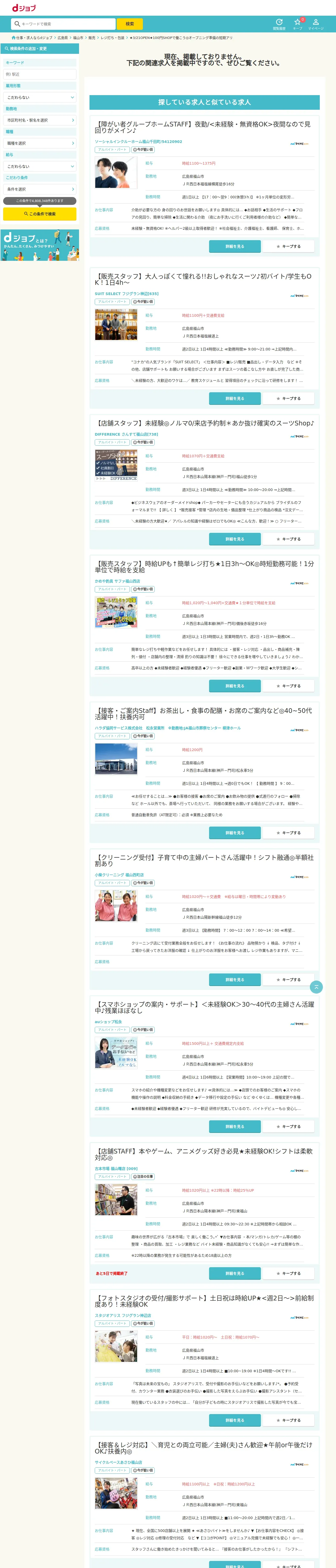This screenshot has height=1568, width=336.
Task: Click the 検索条件の追加・変更 panel header
Action: 40,49
